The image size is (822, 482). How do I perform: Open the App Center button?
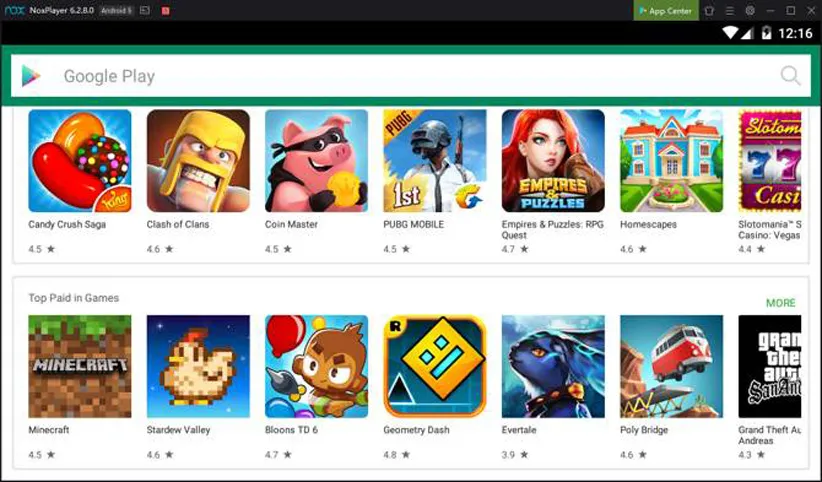pos(666,10)
